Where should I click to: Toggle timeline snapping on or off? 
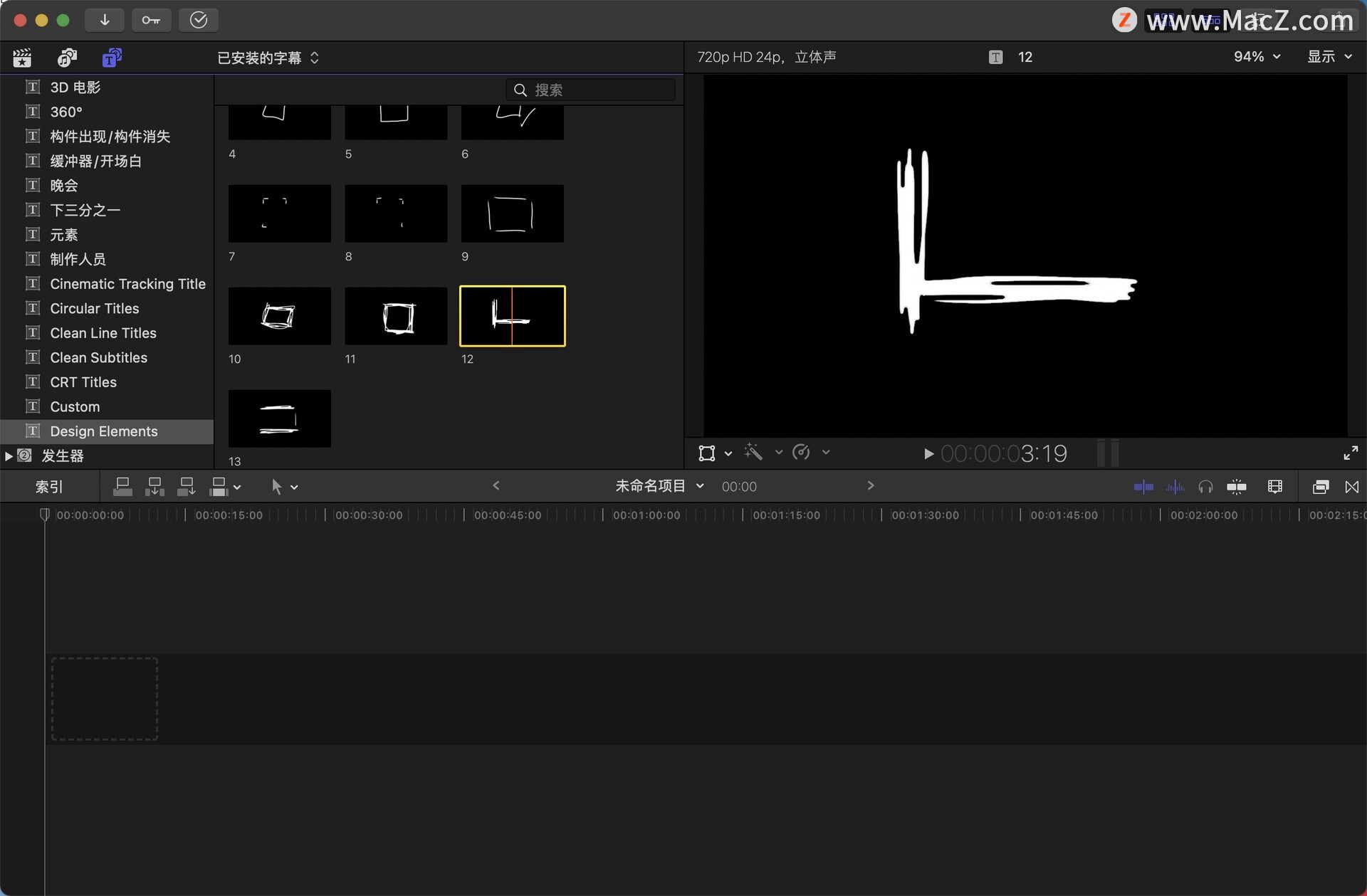click(1237, 487)
